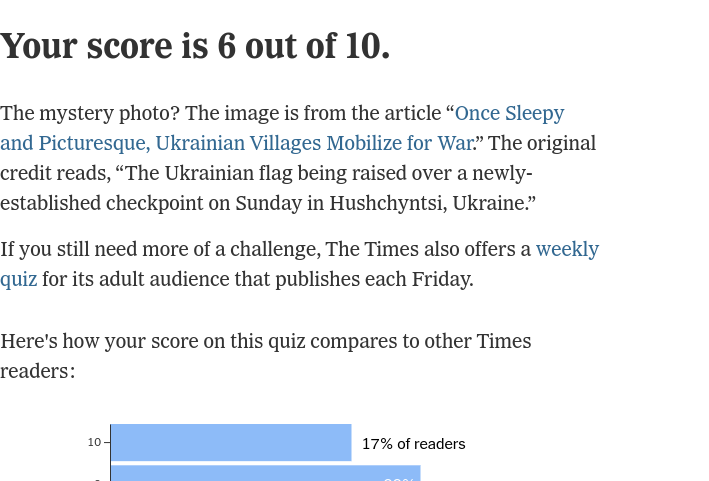
Task: Click the percentage label inside the second bar
Action: click(399, 479)
